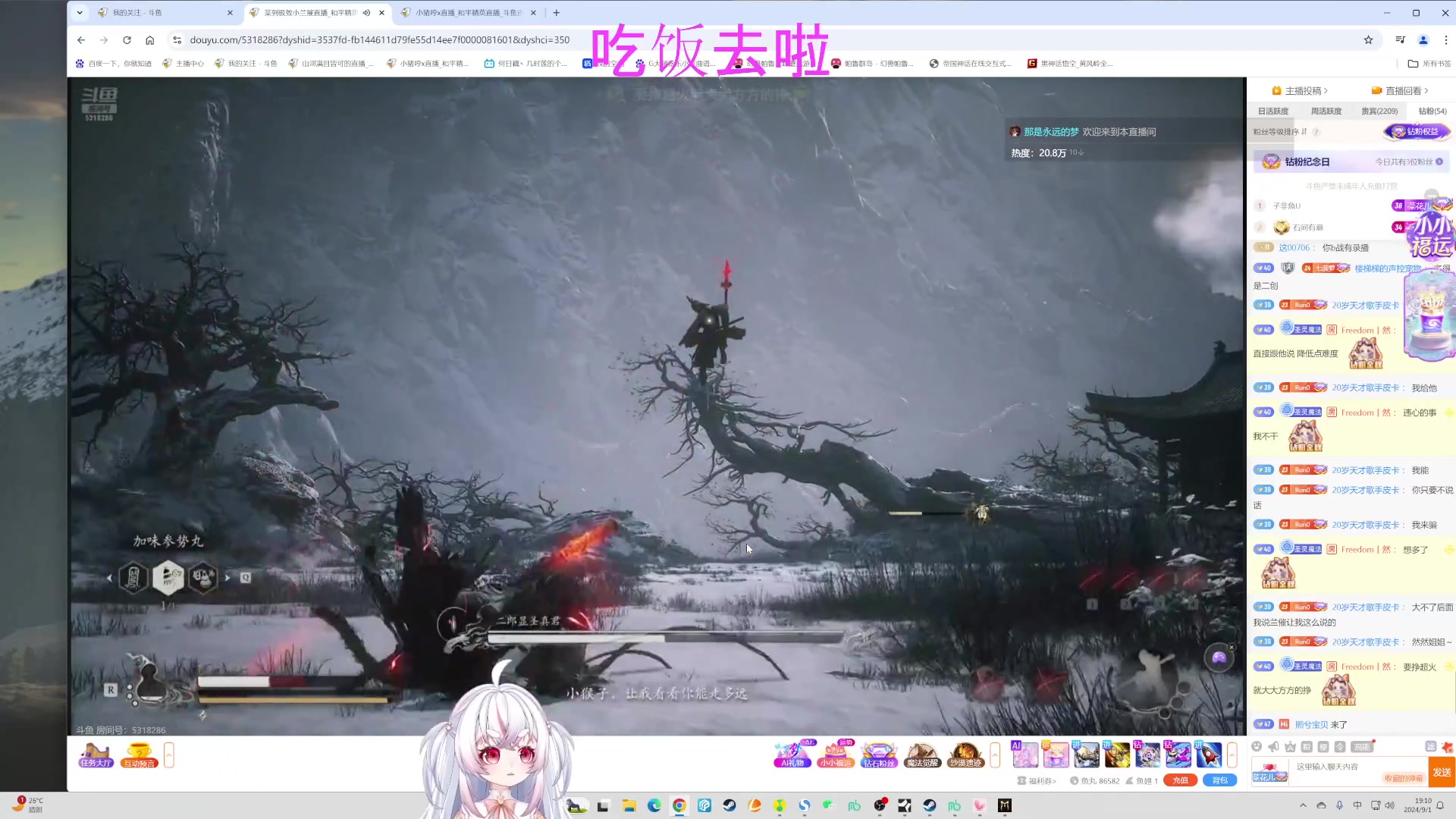The image size is (1456, 819).
Task: Open the 小小福运 lucky event icon
Action: (836, 755)
